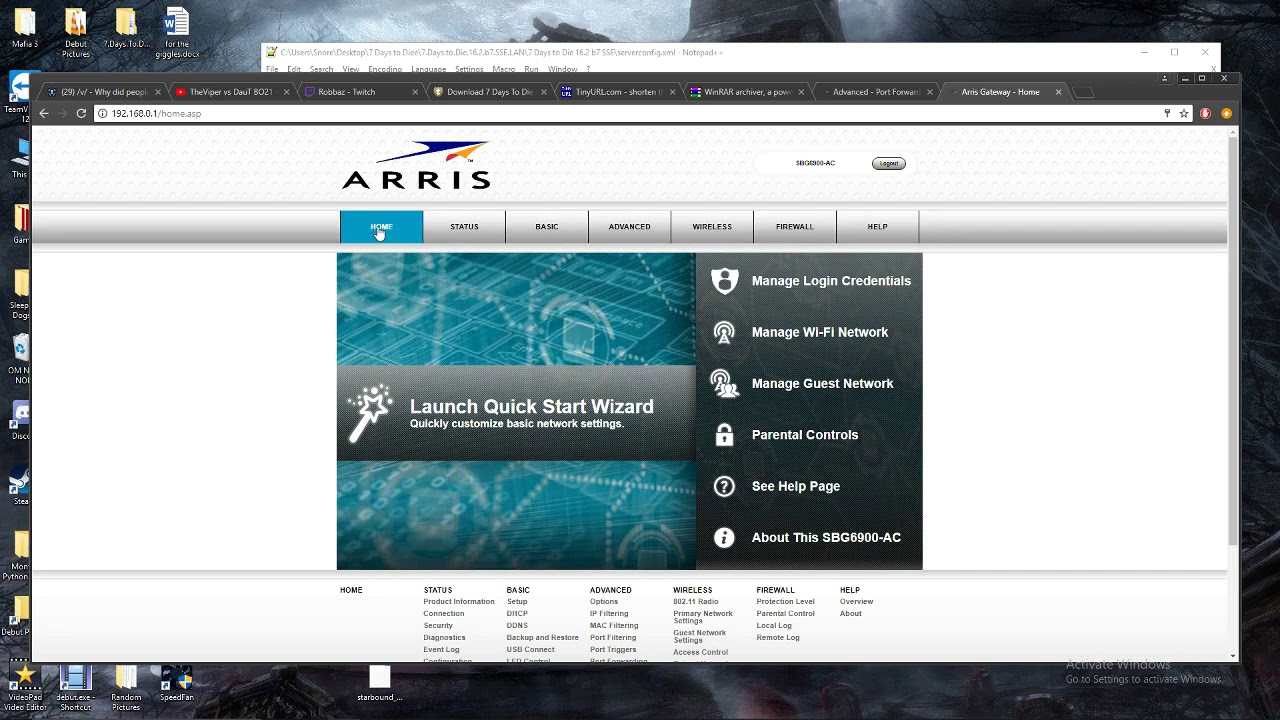The image size is (1280, 720).
Task: Click the Manage Wi-Fi Network antenna icon
Action: 724,332
